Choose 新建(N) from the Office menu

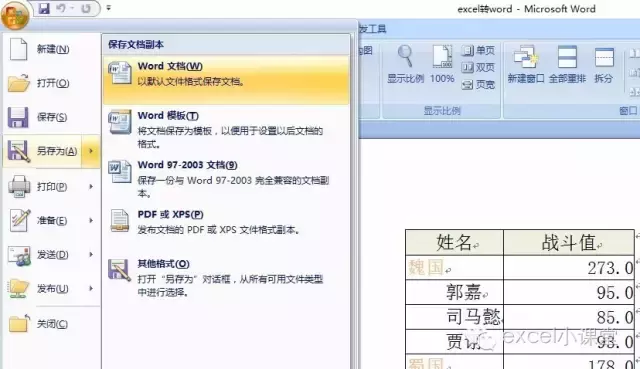pos(51,49)
